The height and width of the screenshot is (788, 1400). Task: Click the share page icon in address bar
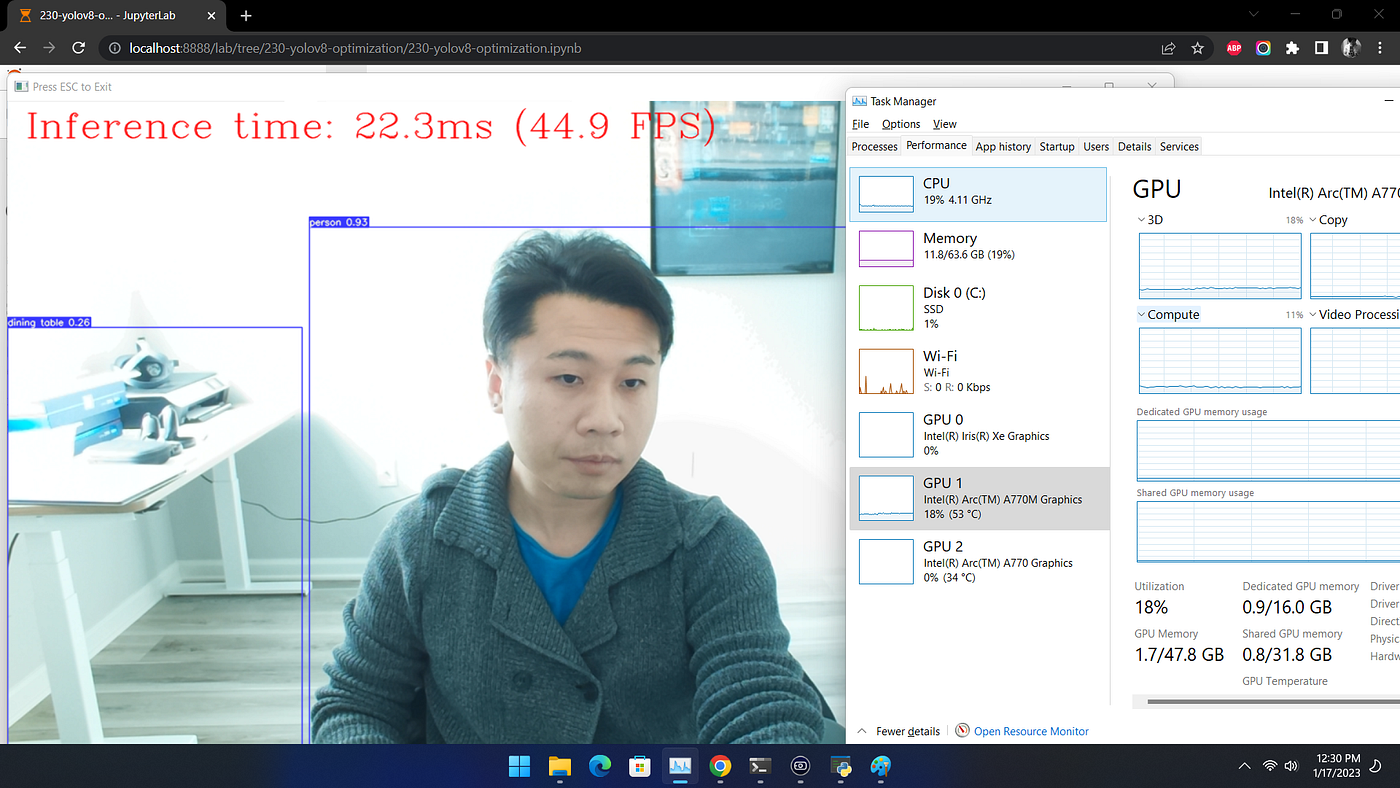pos(1168,48)
